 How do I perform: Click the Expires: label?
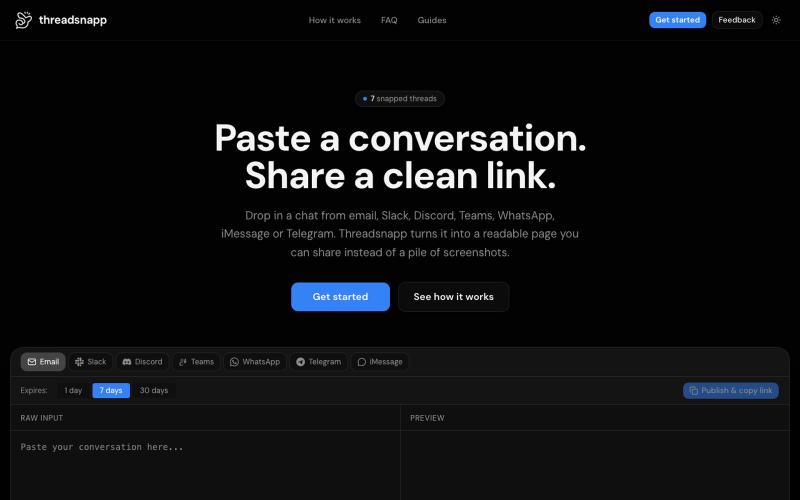coord(34,390)
